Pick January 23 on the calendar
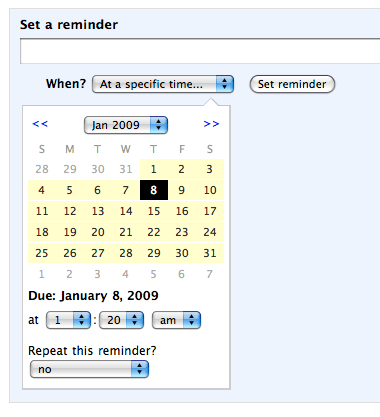The image size is (380, 417). click(182, 232)
